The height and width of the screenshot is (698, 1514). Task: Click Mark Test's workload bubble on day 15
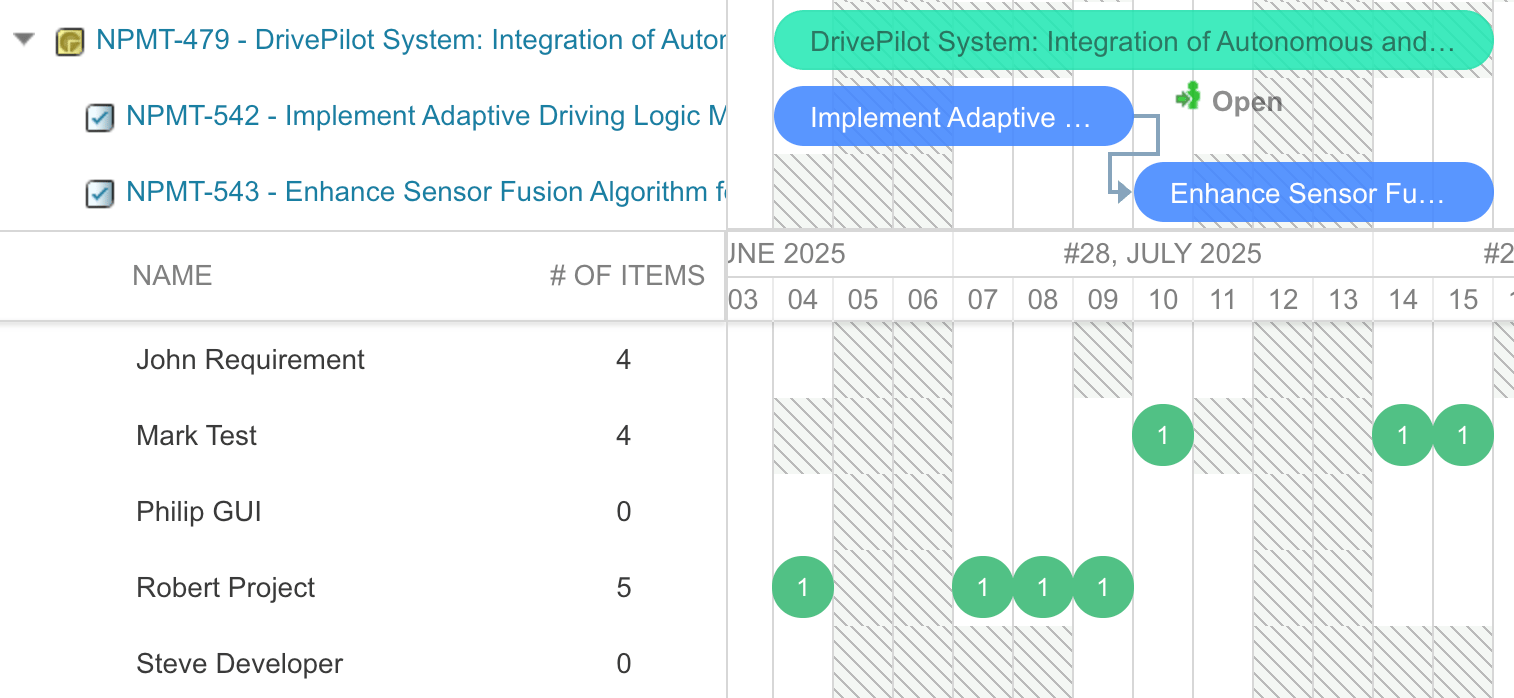(1463, 435)
